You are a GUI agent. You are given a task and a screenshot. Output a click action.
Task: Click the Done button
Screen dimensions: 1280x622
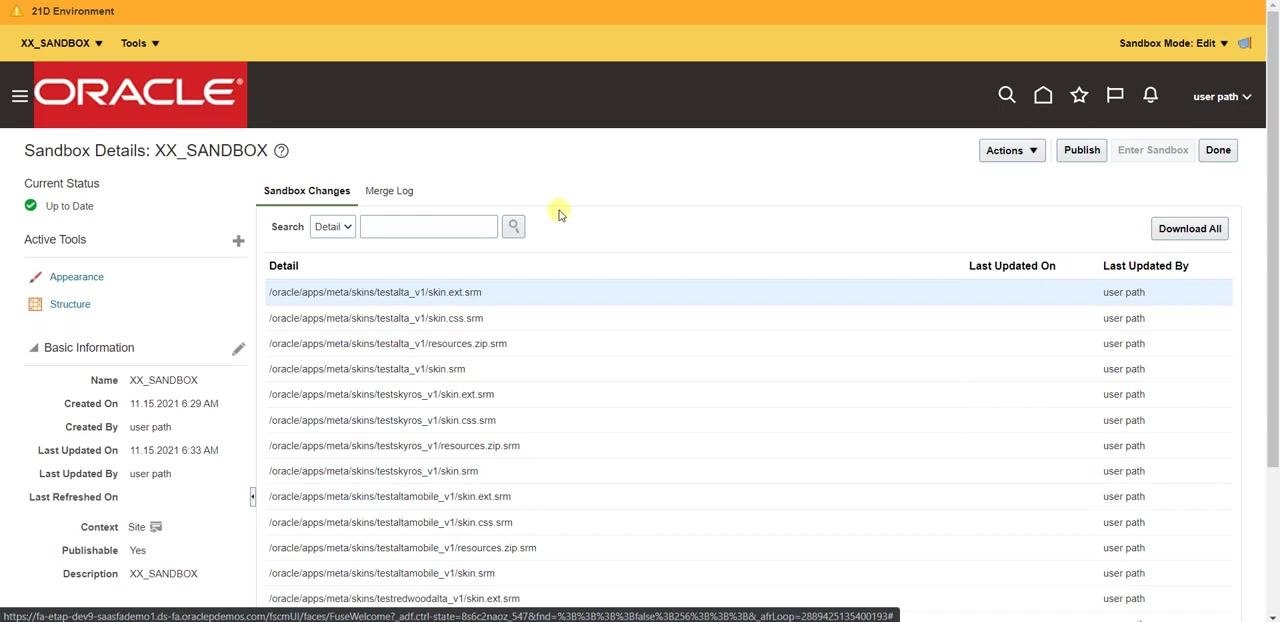pyautogui.click(x=1218, y=150)
